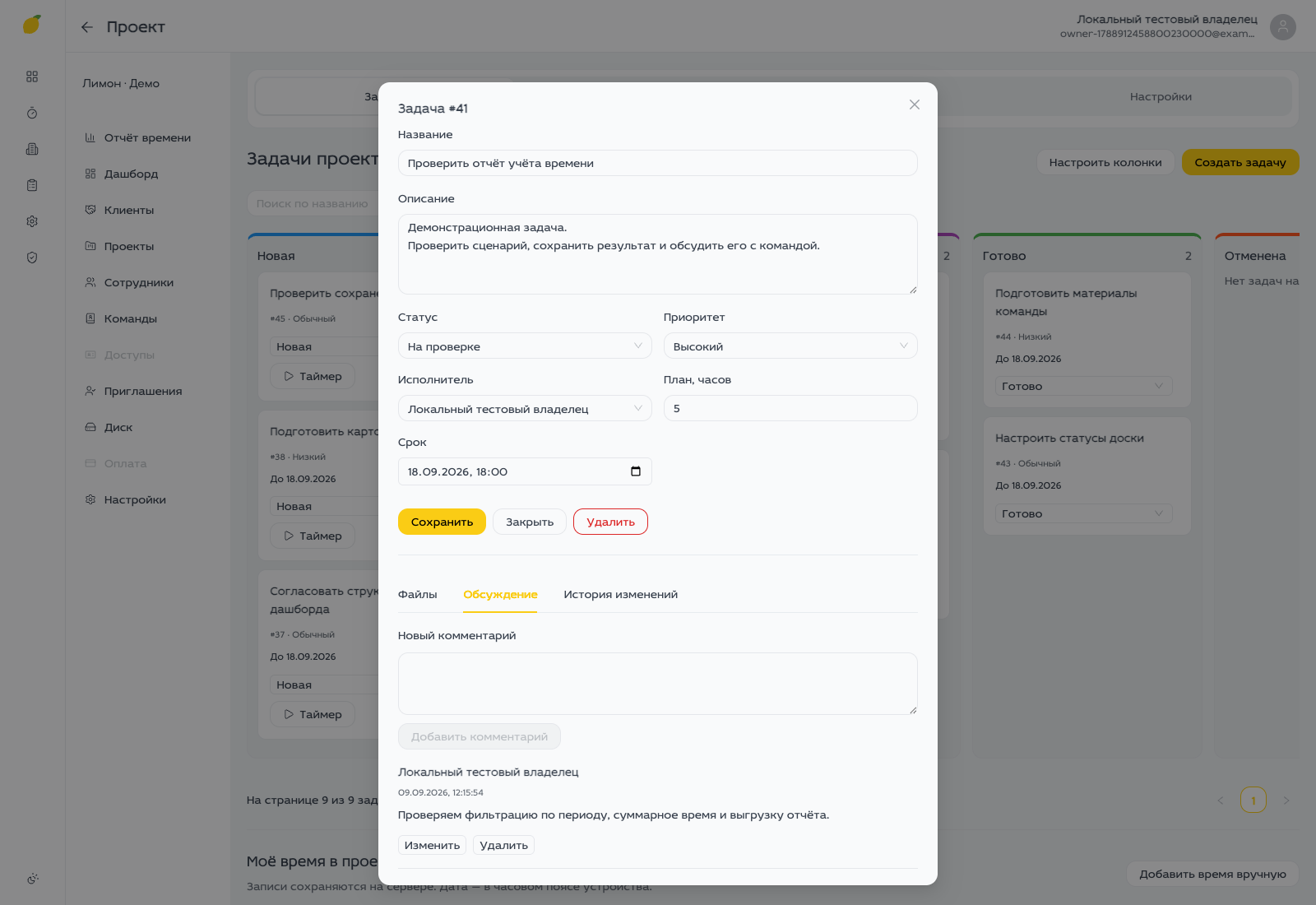
Task: Click the lemon app logo
Action: [x=32, y=25]
